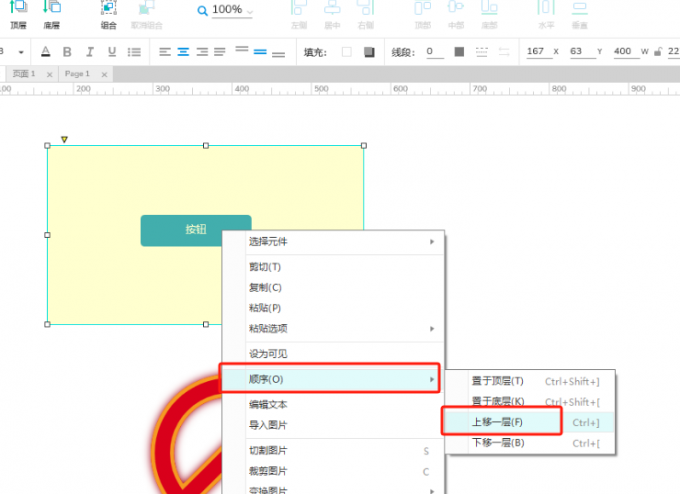Click the bring to top layer icon
Image resolution: width=680 pixels, height=494 pixels.
click(x=18, y=10)
